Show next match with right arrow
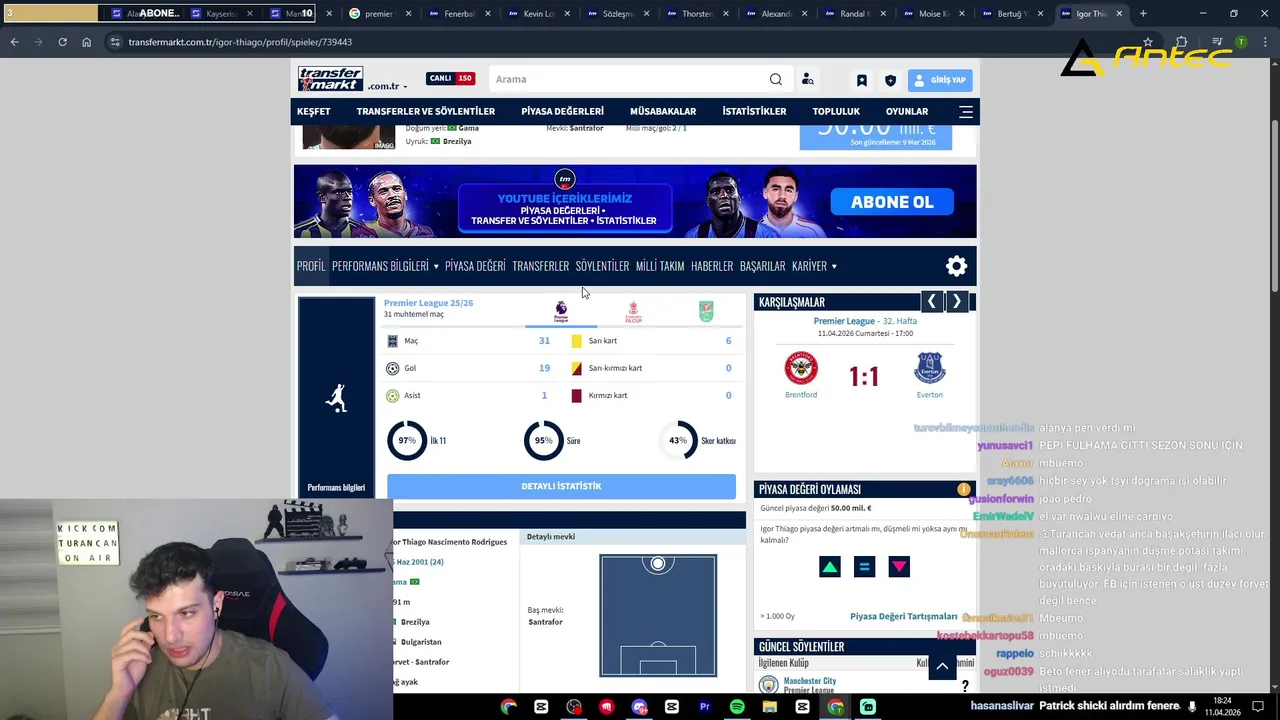 pos(956,301)
